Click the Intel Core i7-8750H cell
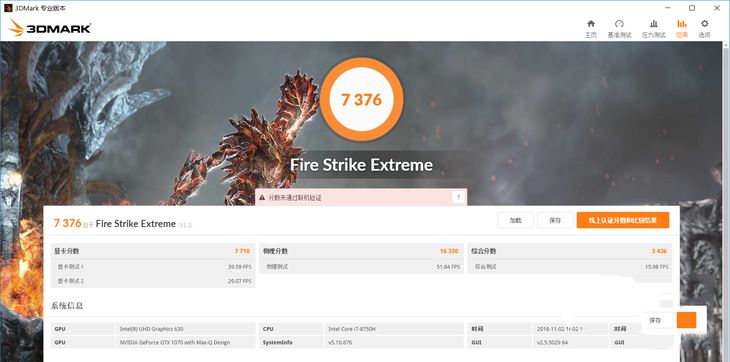 [x=394, y=329]
